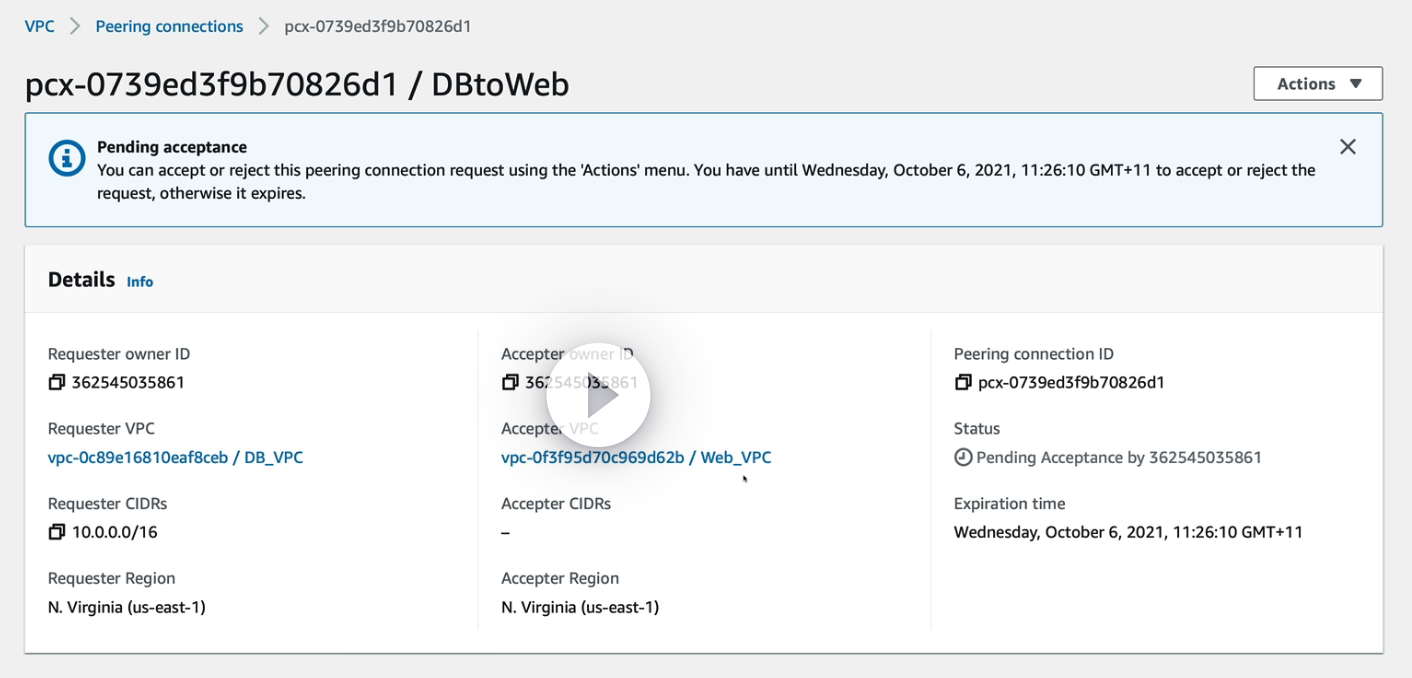The height and width of the screenshot is (678, 1412).
Task: Go to the VPC breadcrumb
Action: tap(40, 26)
